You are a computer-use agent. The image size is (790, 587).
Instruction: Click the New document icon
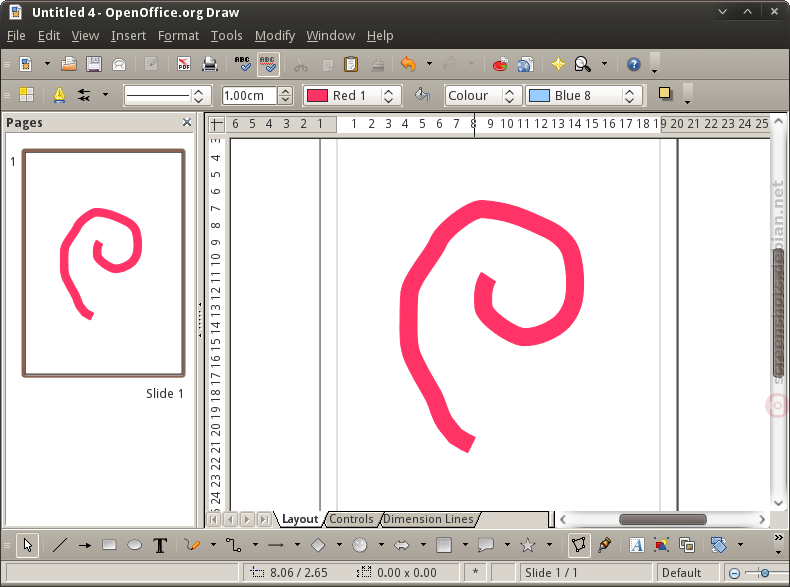pyautogui.click(x=26, y=64)
